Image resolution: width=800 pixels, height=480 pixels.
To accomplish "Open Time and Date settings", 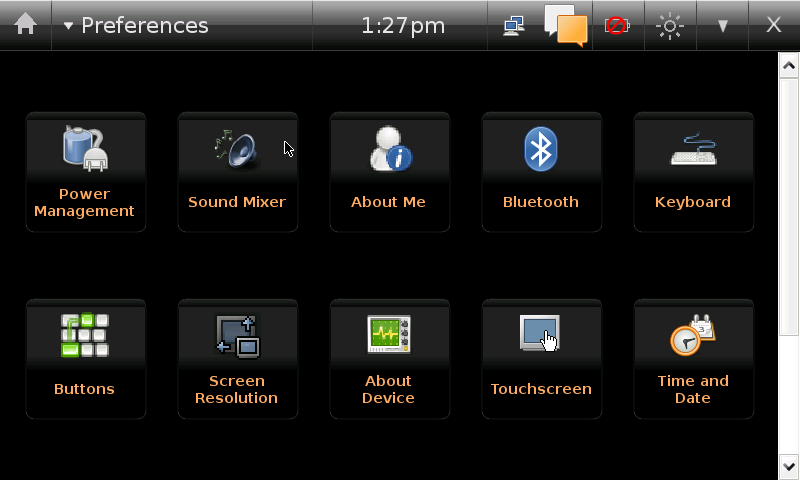I will [694, 359].
